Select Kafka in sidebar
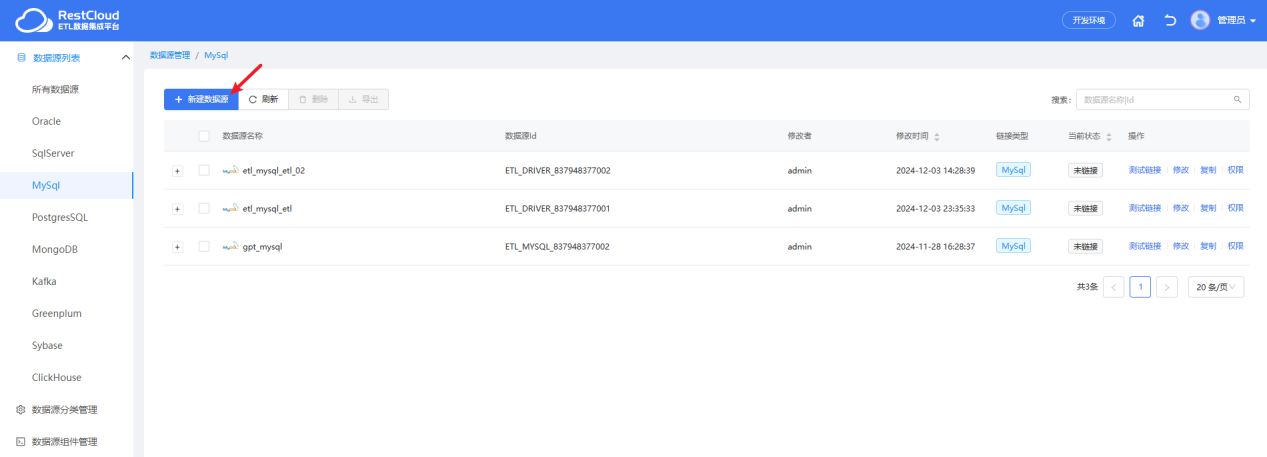Screen dimensions: 1267x457 [x=66, y=281]
